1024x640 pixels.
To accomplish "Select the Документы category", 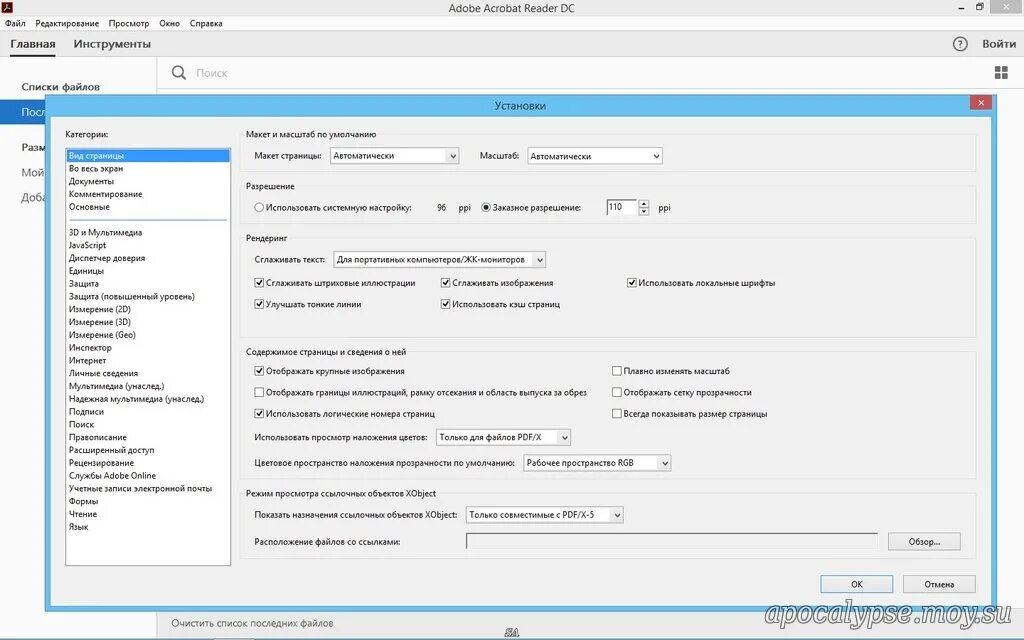I will (x=91, y=181).
